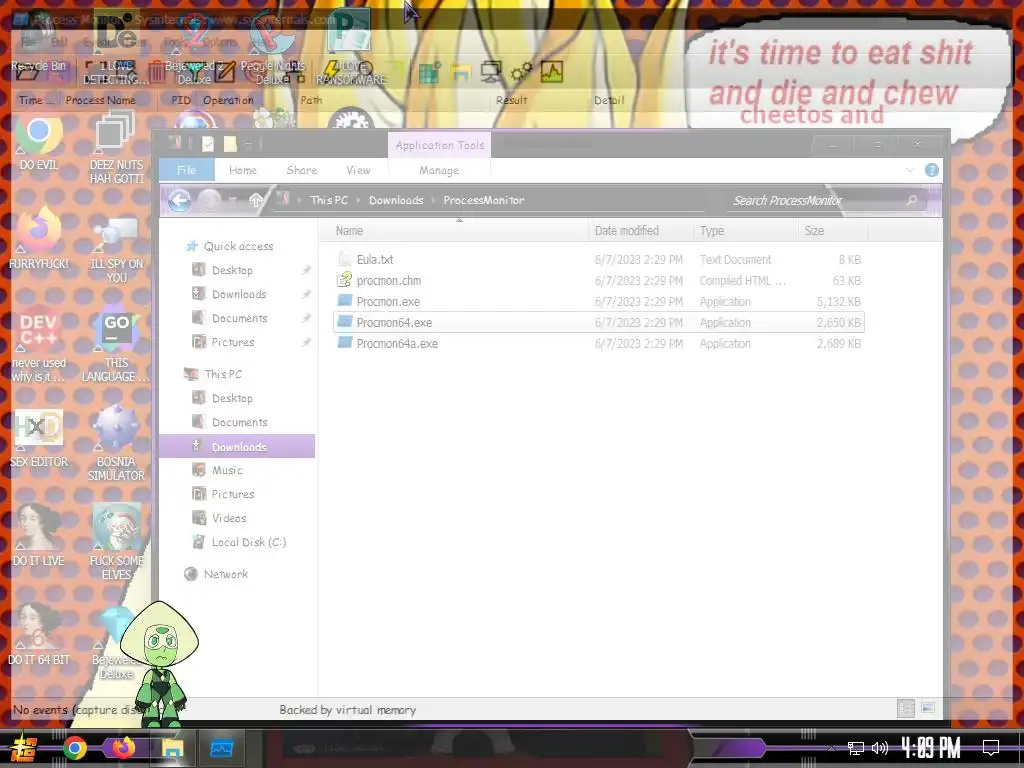The height and width of the screenshot is (768, 1024).
Task: Select the Procmon64.exe file row
Action: (599, 322)
